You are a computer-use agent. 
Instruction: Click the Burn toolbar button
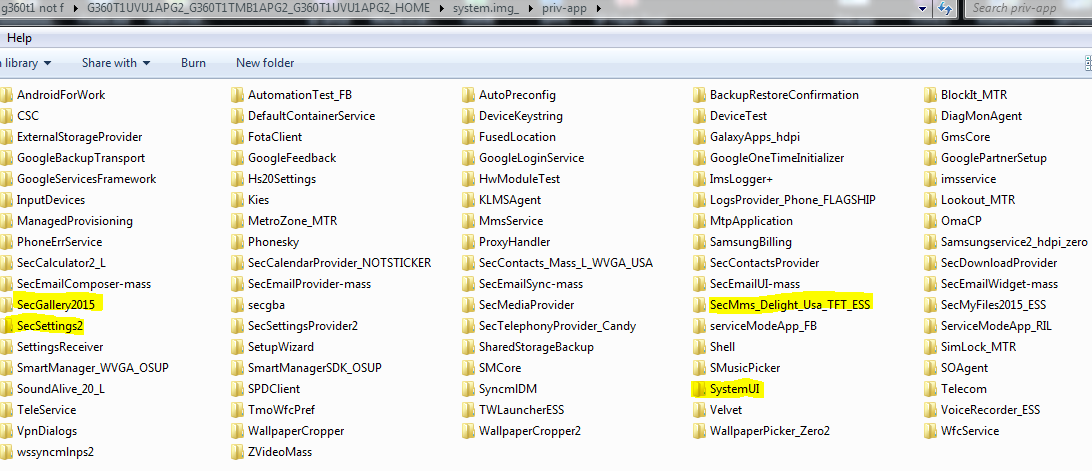tap(193, 63)
